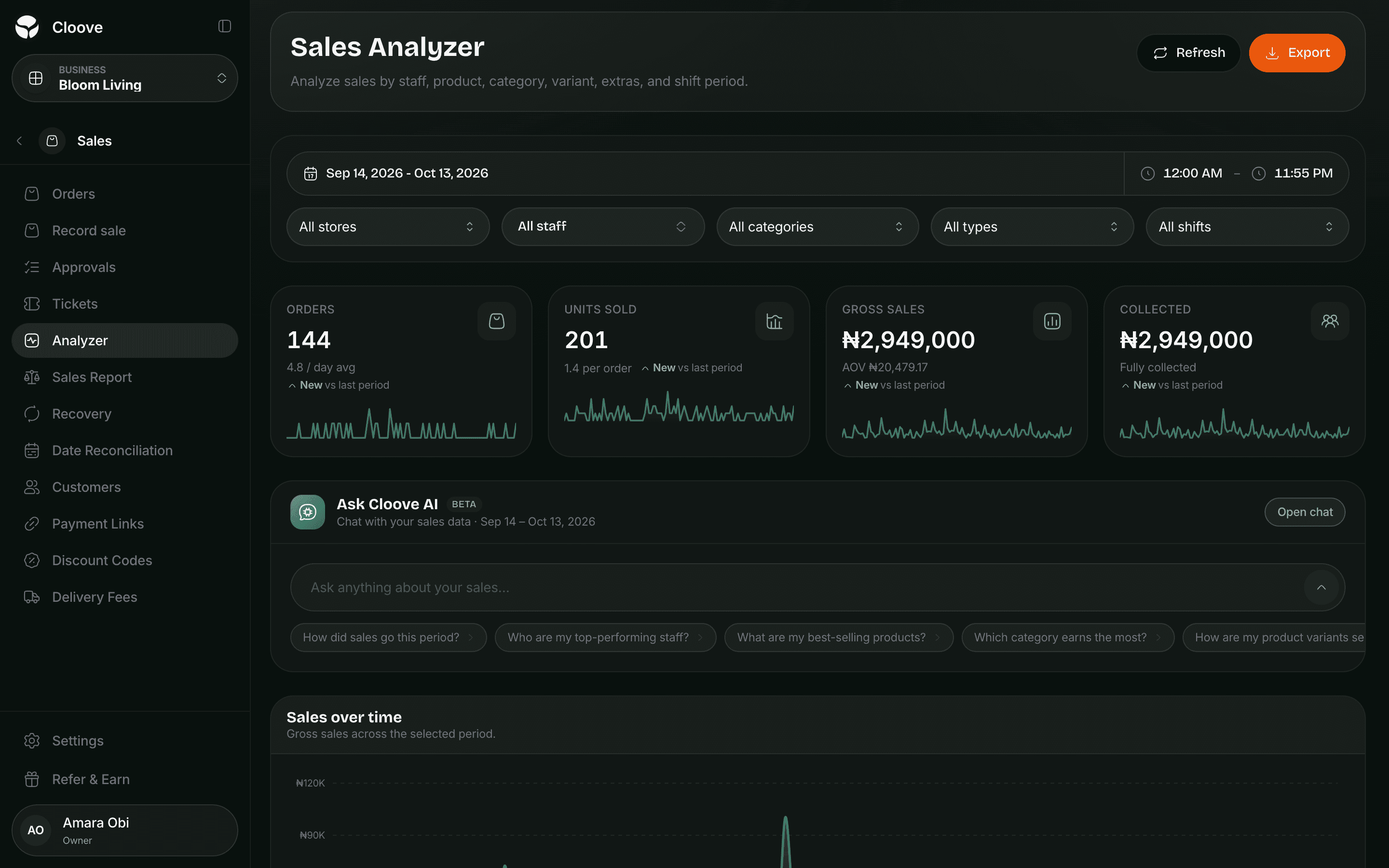Click the ₦2,949,000 Gross Sales value

point(908,340)
